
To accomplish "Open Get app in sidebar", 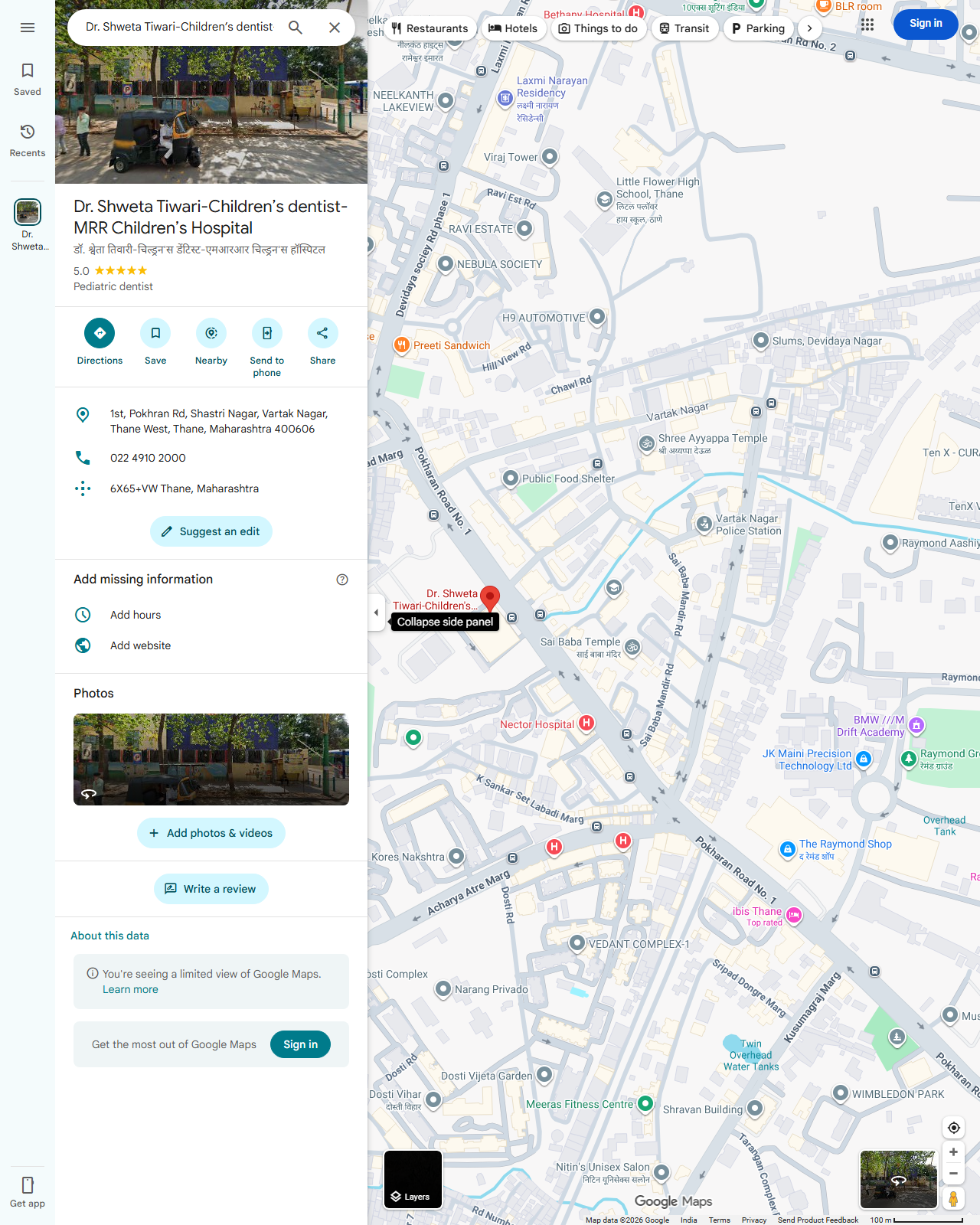I will (x=28, y=1192).
